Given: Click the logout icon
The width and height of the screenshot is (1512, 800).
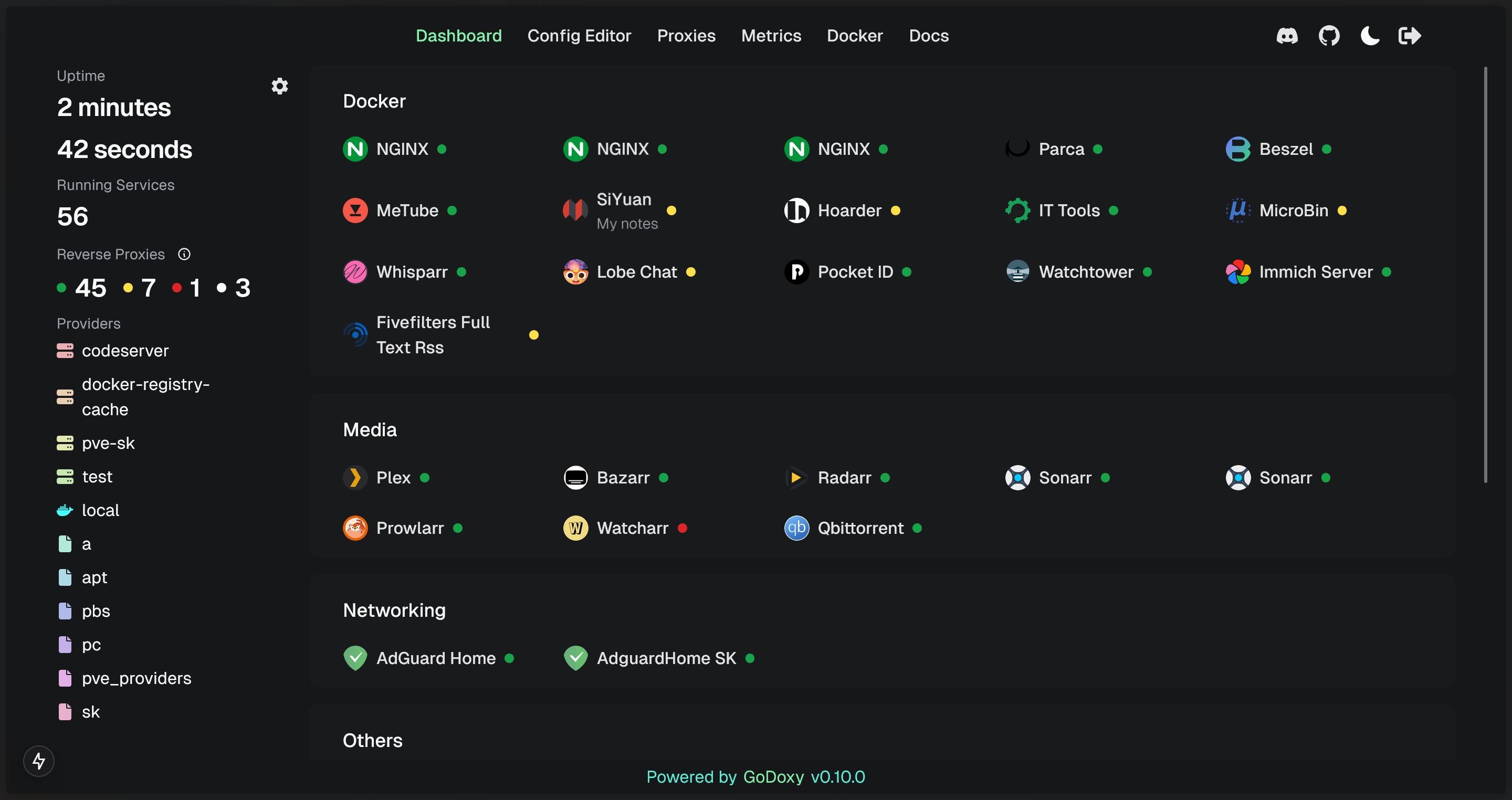Looking at the screenshot, I should click(x=1409, y=36).
